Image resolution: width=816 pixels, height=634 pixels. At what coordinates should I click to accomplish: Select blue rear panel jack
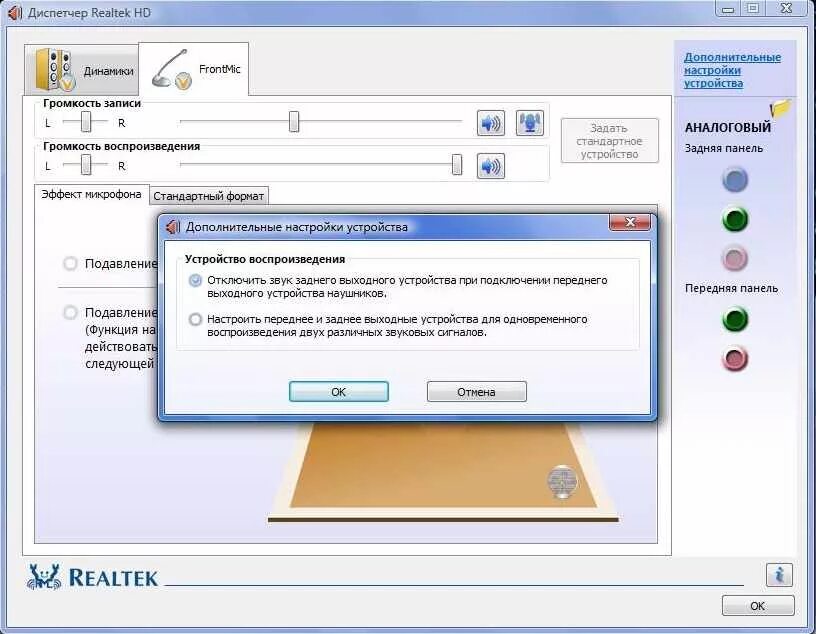tap(735, 180)
